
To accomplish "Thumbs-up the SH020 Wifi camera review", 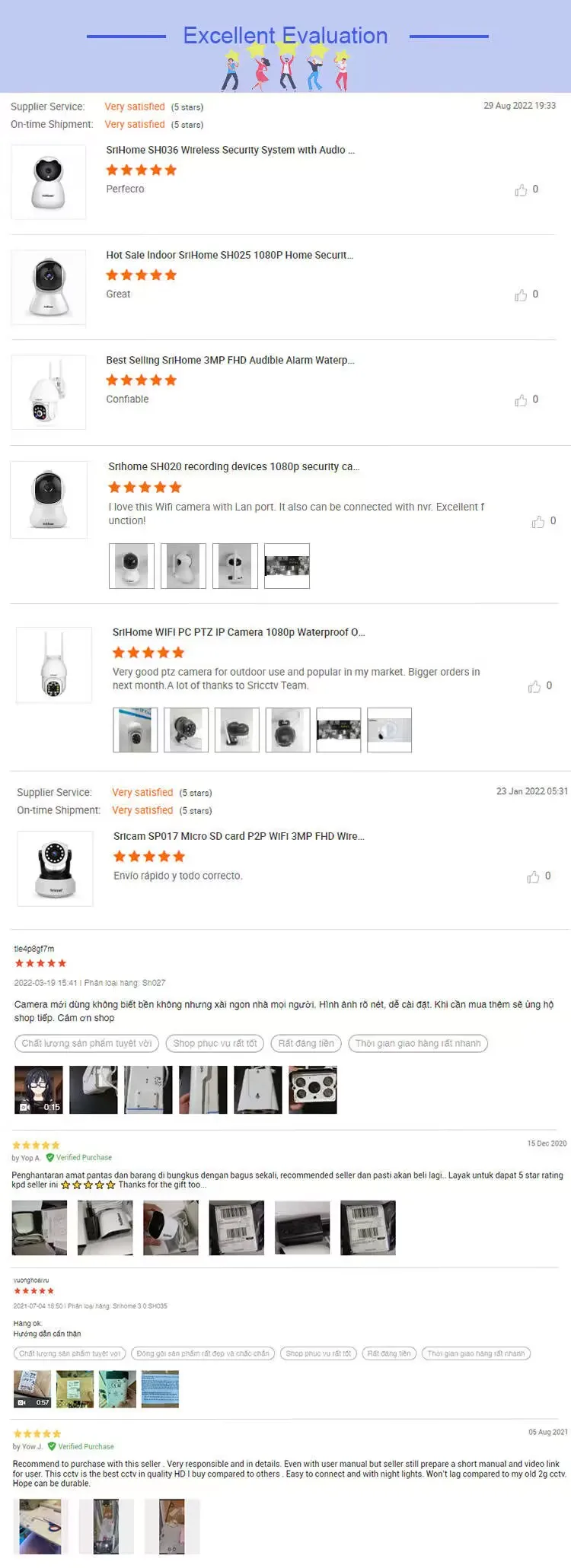I will (x=538, y=522).
